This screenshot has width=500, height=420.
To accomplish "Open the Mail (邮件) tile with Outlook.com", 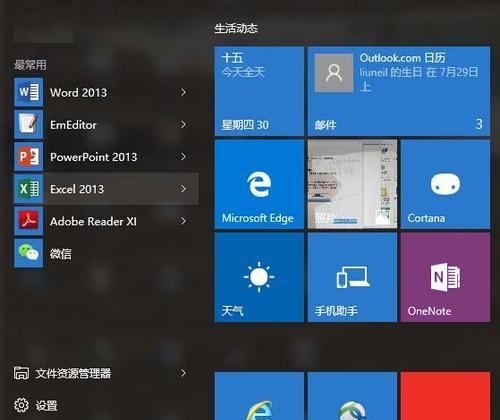I will click(x=399, y=91).
